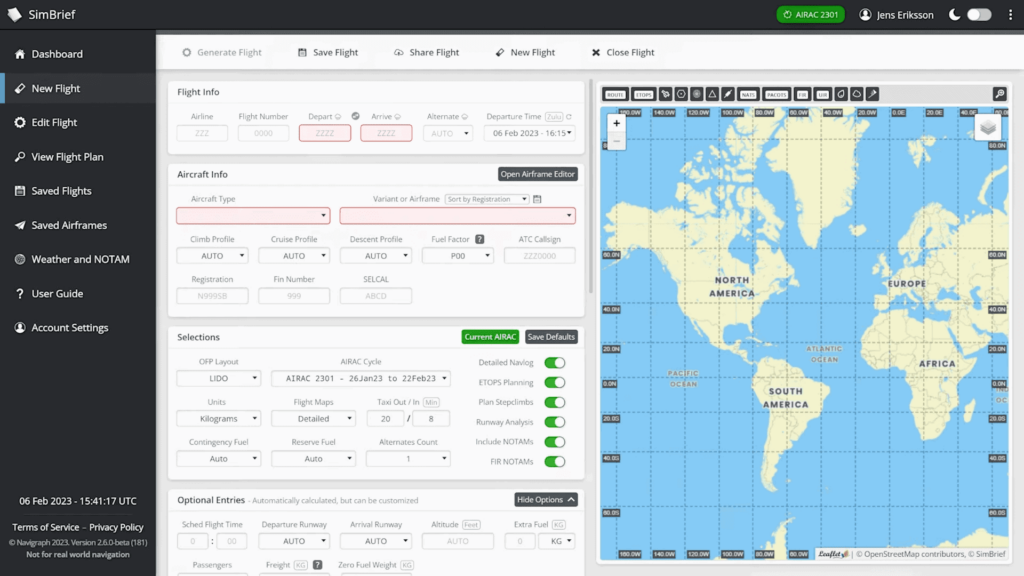
Task: Open the Saved Flights page
Action: (x=63, y=190)
